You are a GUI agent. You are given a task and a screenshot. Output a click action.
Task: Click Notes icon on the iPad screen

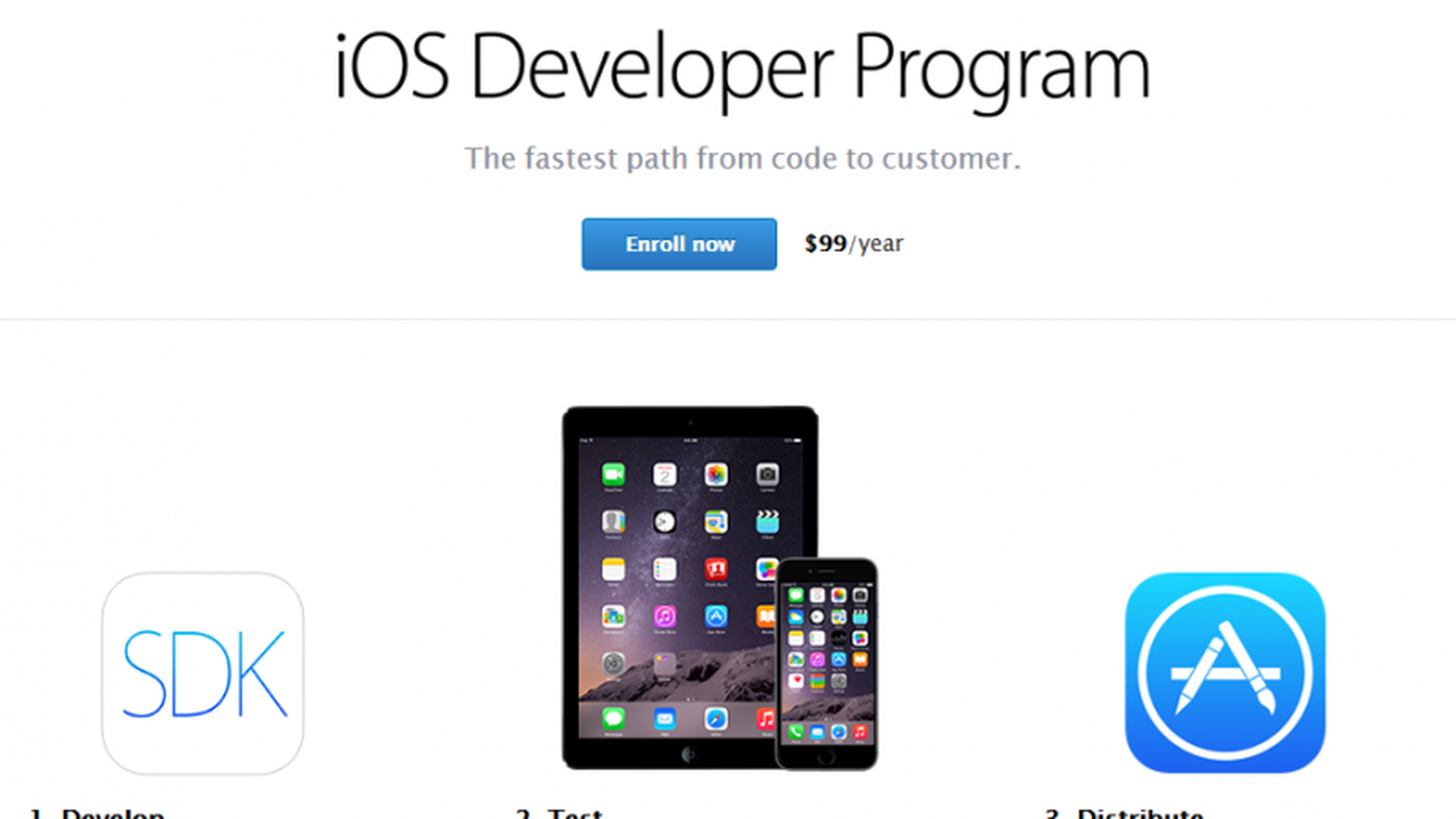pyautogui.click(x=613, y=570)
